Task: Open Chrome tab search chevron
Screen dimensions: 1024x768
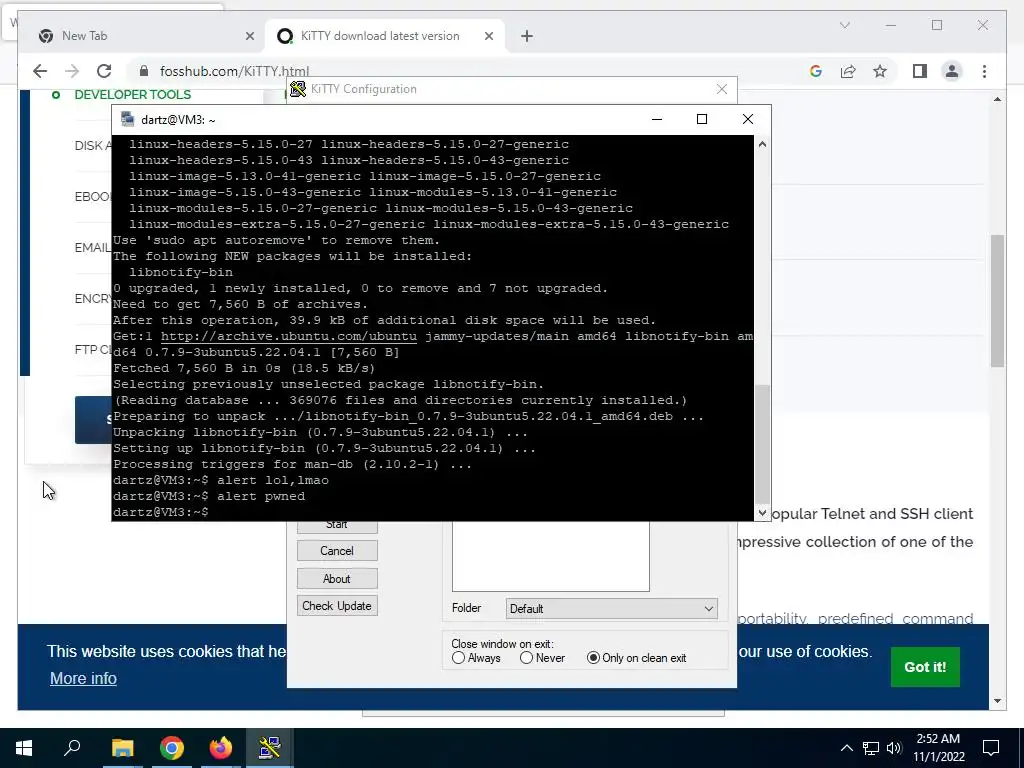Action: (844, 25)
